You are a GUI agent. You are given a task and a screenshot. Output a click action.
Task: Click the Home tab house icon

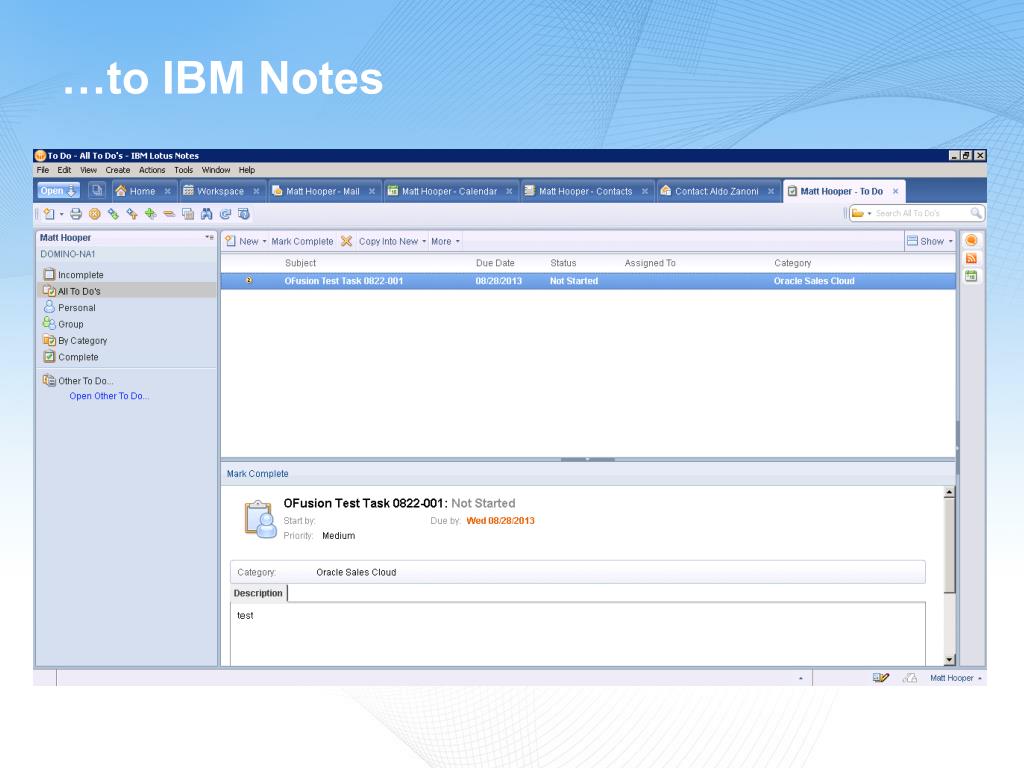[x=120, y=191]
